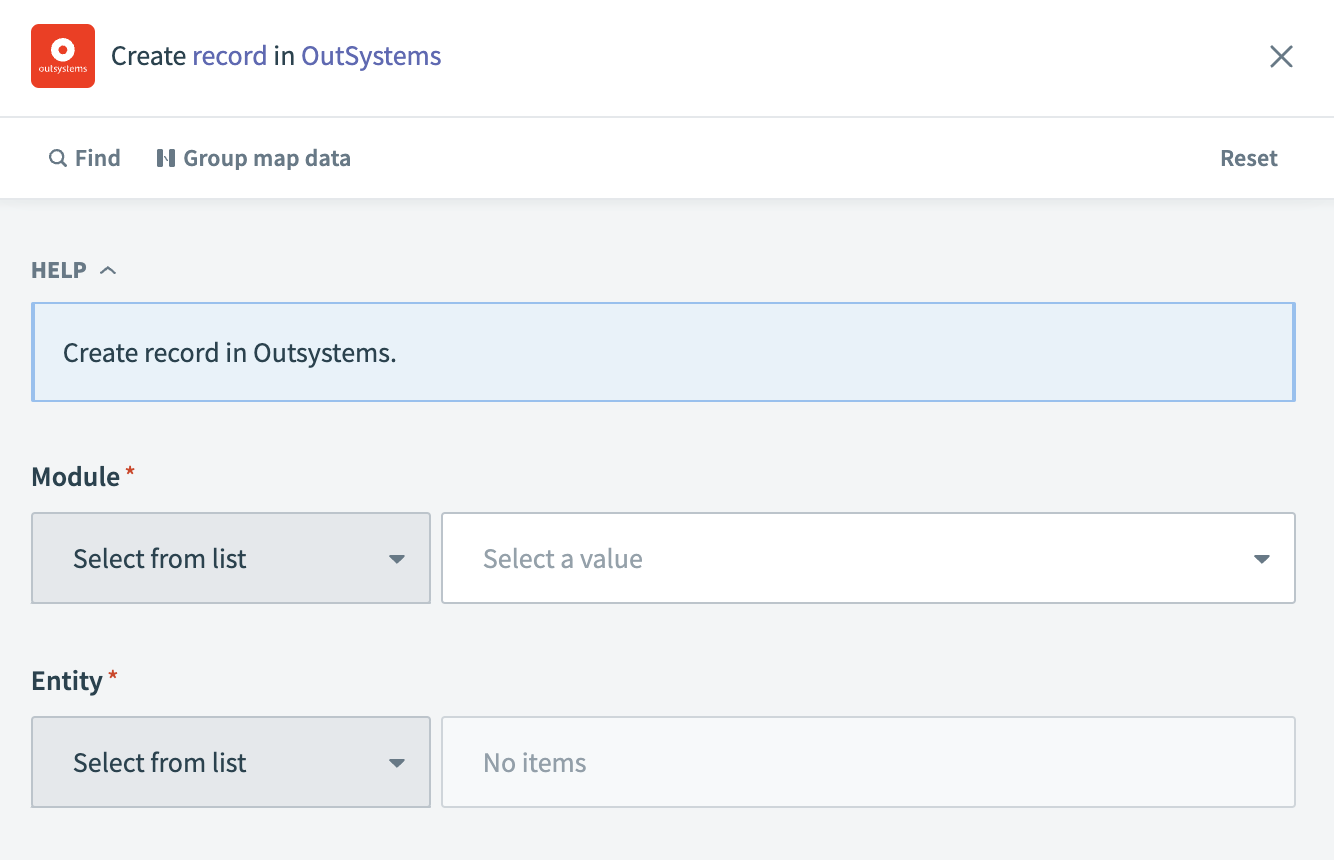The width and height of the screenshot is (1334, 860).
Task: Click the caret in Module's Select from list
Action: [x=397, y=559]
